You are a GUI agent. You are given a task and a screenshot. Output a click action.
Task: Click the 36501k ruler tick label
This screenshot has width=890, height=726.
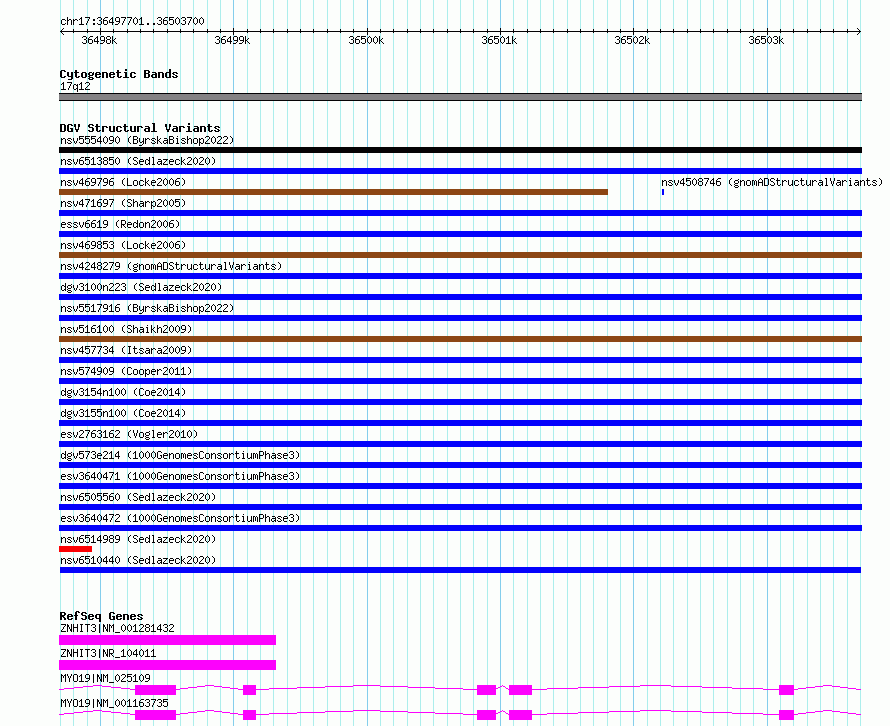click(499, 40)
